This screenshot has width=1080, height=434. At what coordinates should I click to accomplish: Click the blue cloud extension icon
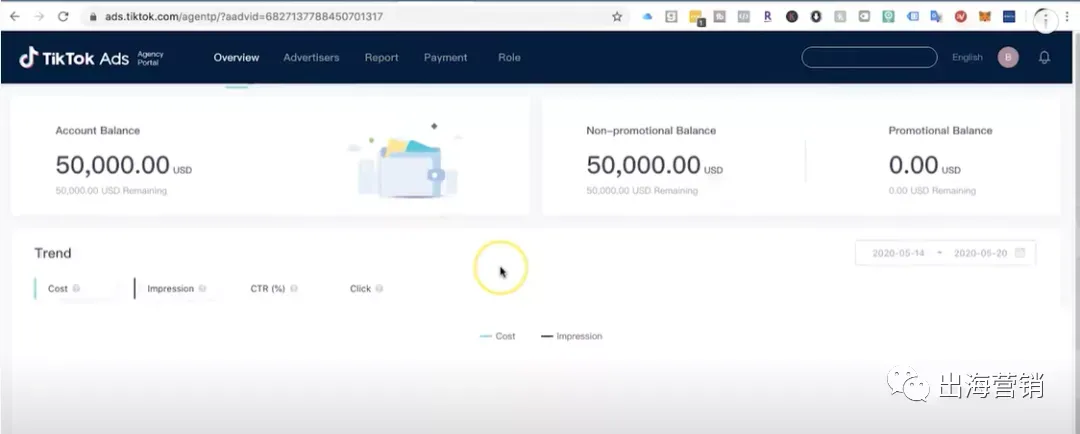[x=647, y=17]
